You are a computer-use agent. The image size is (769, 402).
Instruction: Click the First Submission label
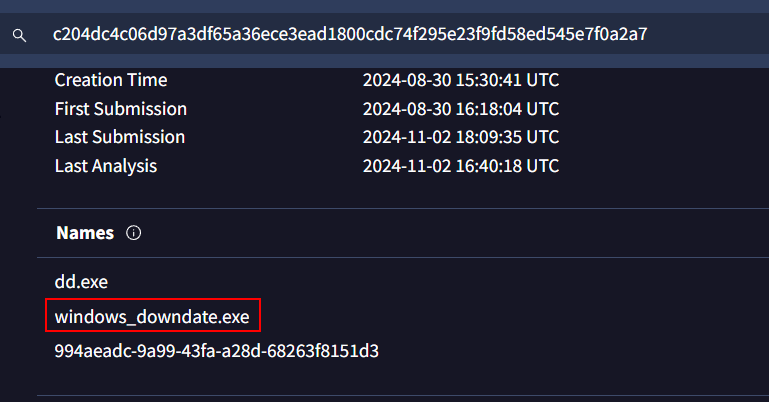121,109
